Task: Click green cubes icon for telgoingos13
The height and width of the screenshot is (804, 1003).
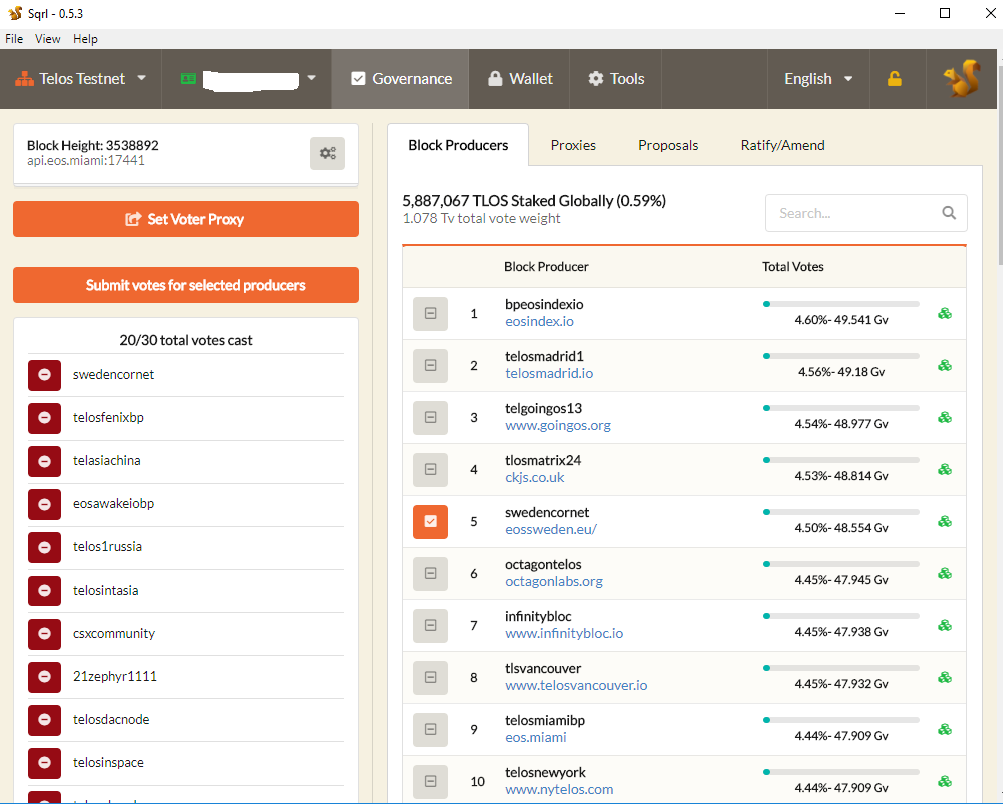Action: (945, 417)
